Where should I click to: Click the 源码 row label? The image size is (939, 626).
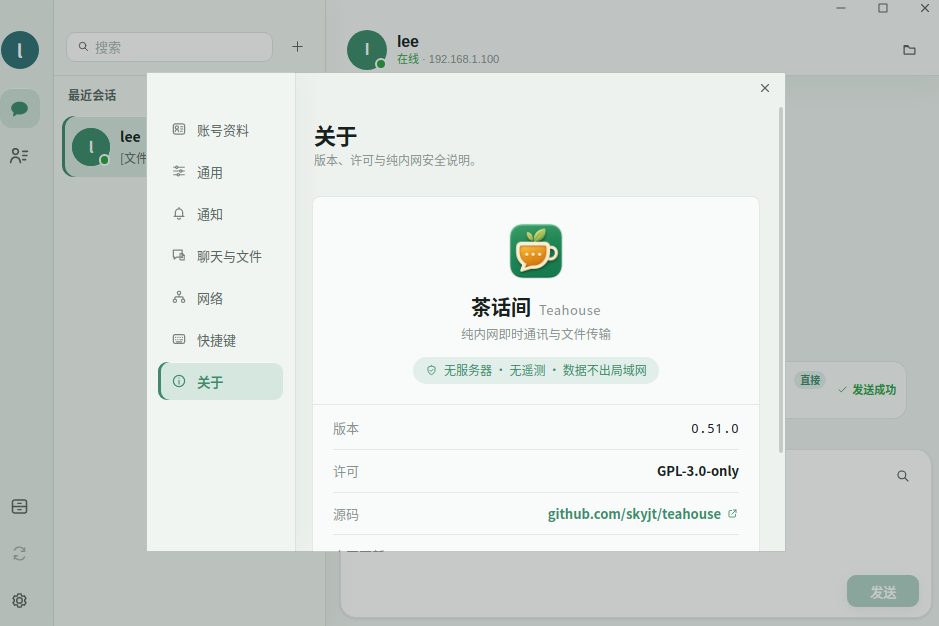(x=346, y=515)
